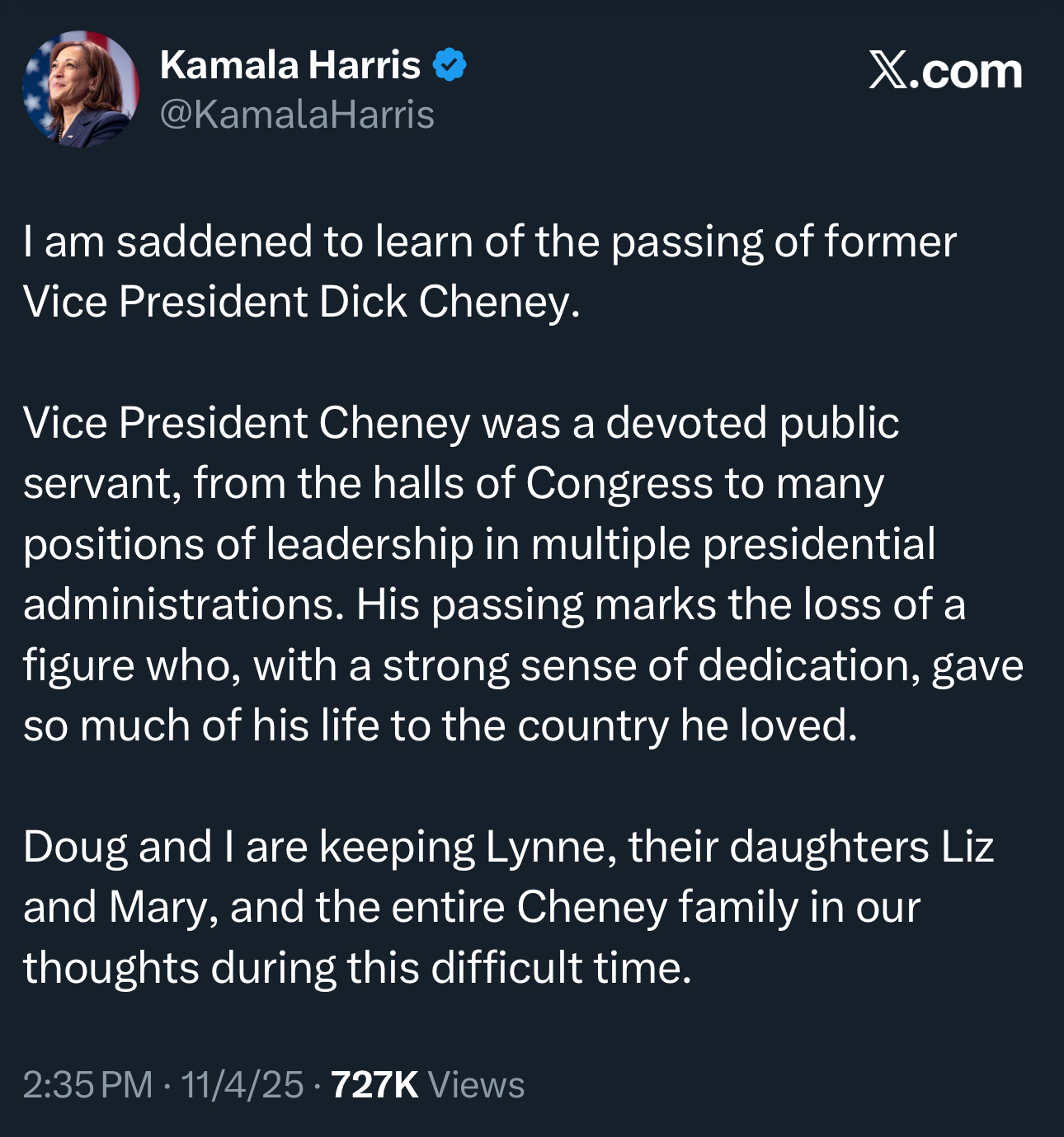
Task: Click the phrase "devoted public" in the post
Action: coord(751,423)
